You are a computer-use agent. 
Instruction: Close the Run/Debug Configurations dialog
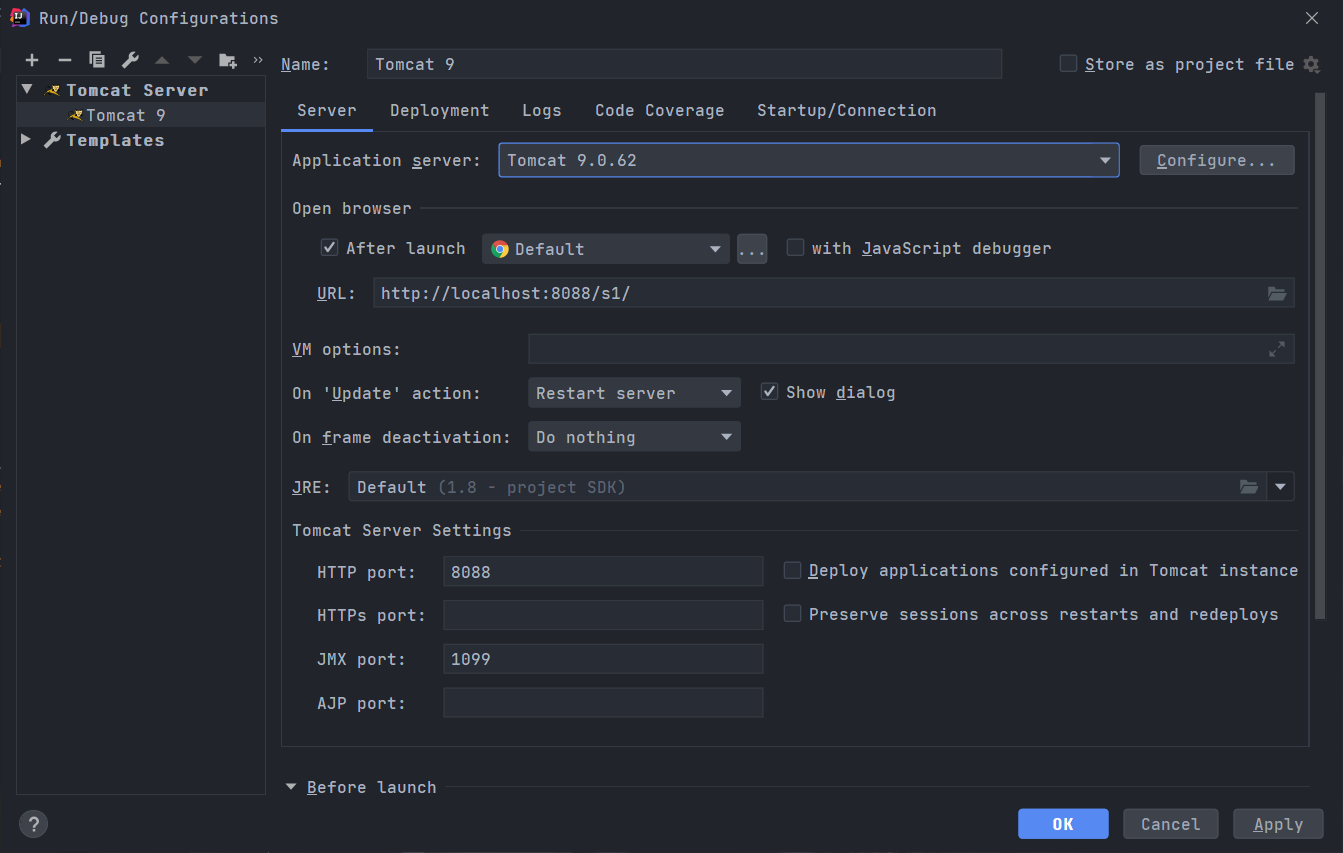point(1312,18)
